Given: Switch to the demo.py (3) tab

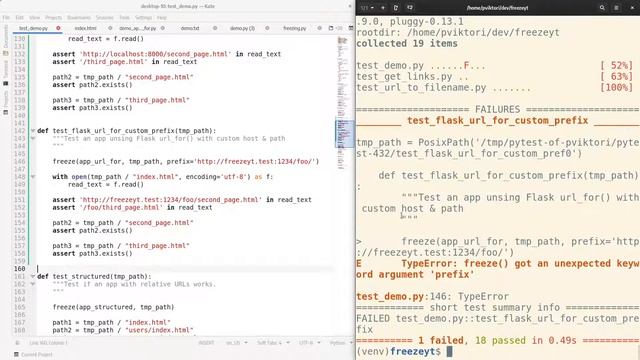Looking at the screenshot, I should tap(242, 28).
